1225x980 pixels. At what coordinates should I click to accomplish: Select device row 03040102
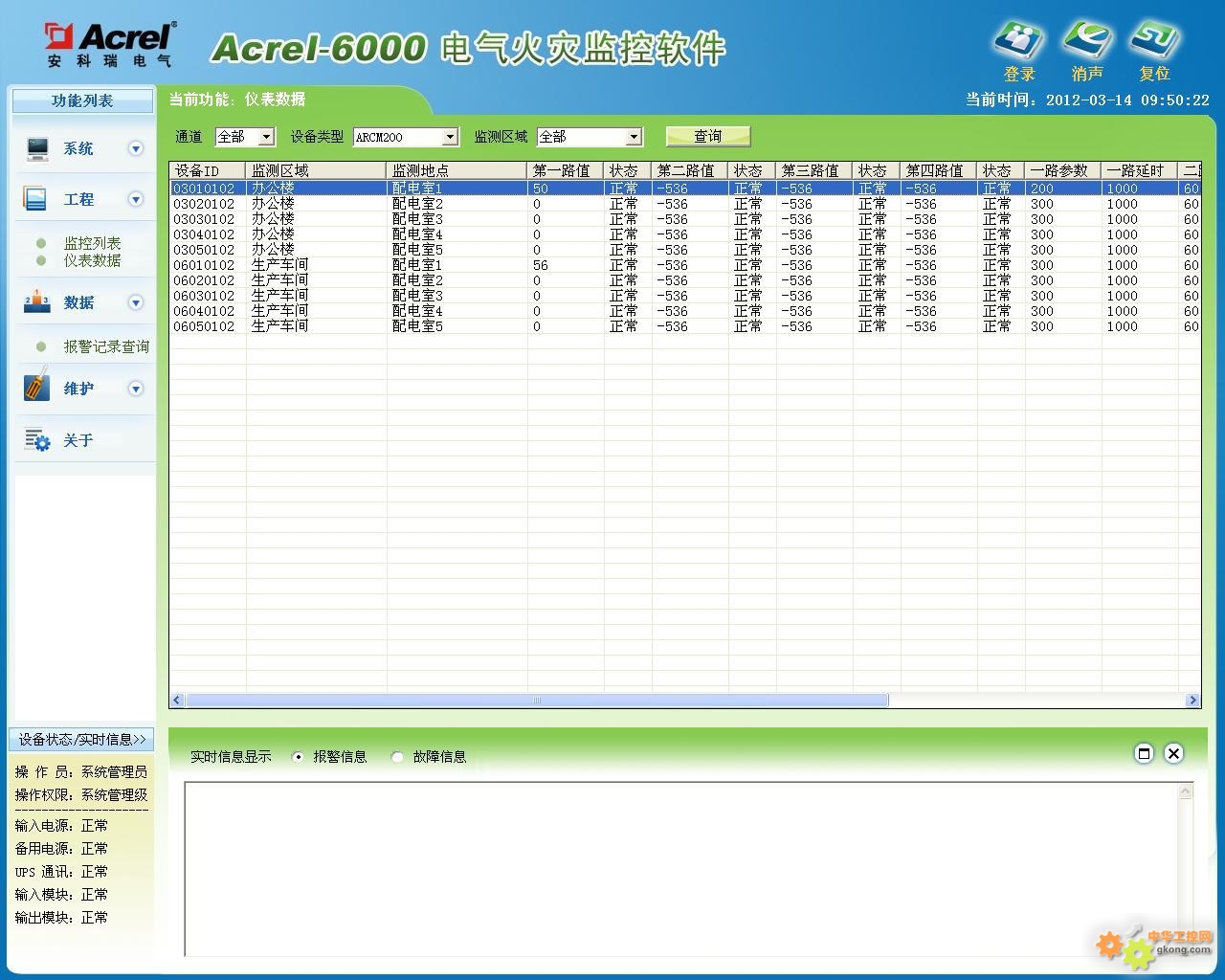click(684, 234)
